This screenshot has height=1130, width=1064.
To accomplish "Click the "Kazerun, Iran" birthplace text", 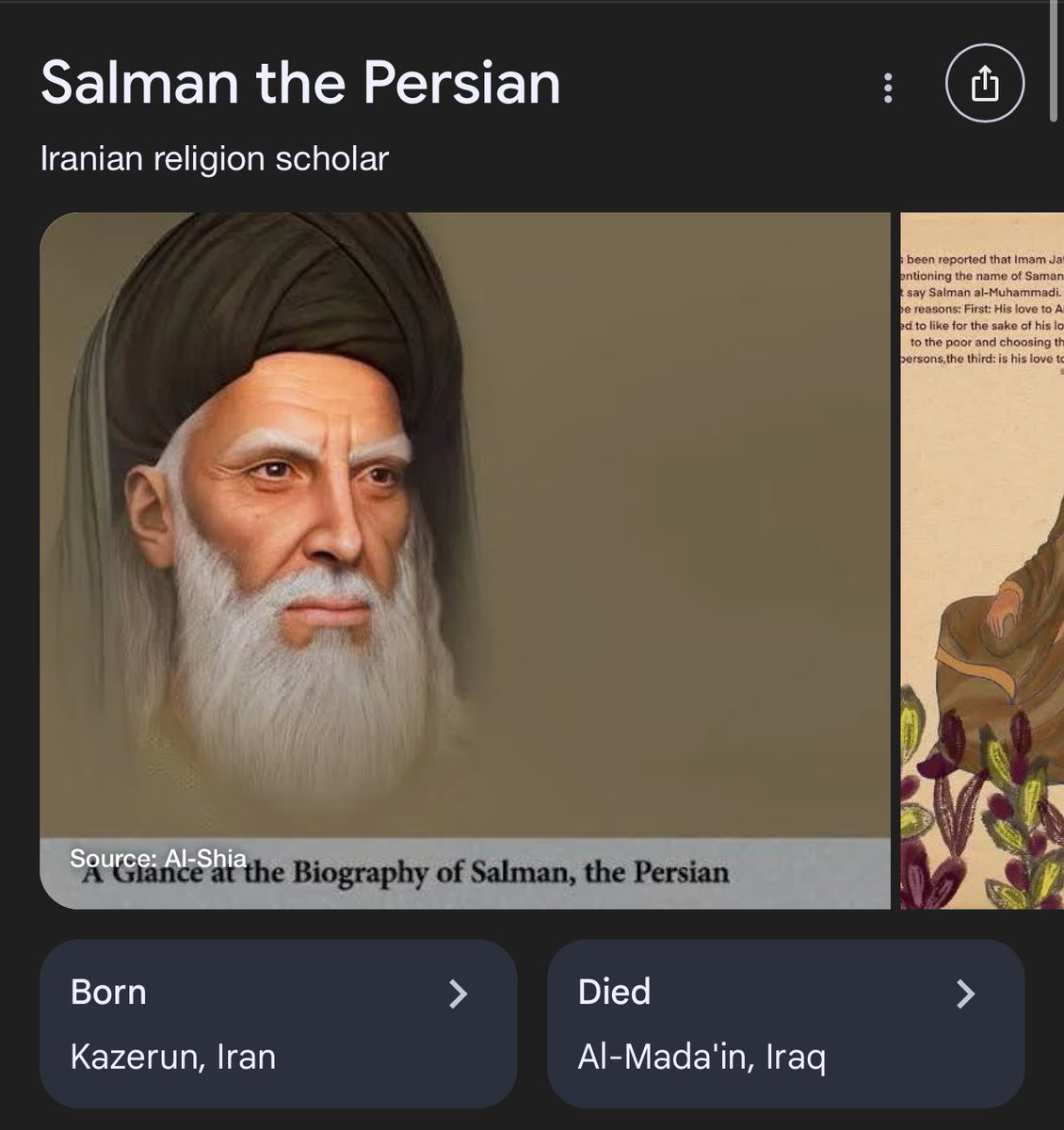I will click(173, 1057).
